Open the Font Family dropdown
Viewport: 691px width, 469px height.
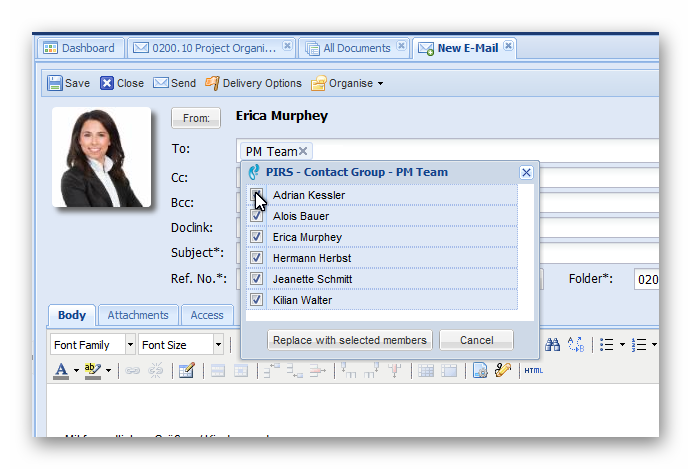click(x=93, y=345)
